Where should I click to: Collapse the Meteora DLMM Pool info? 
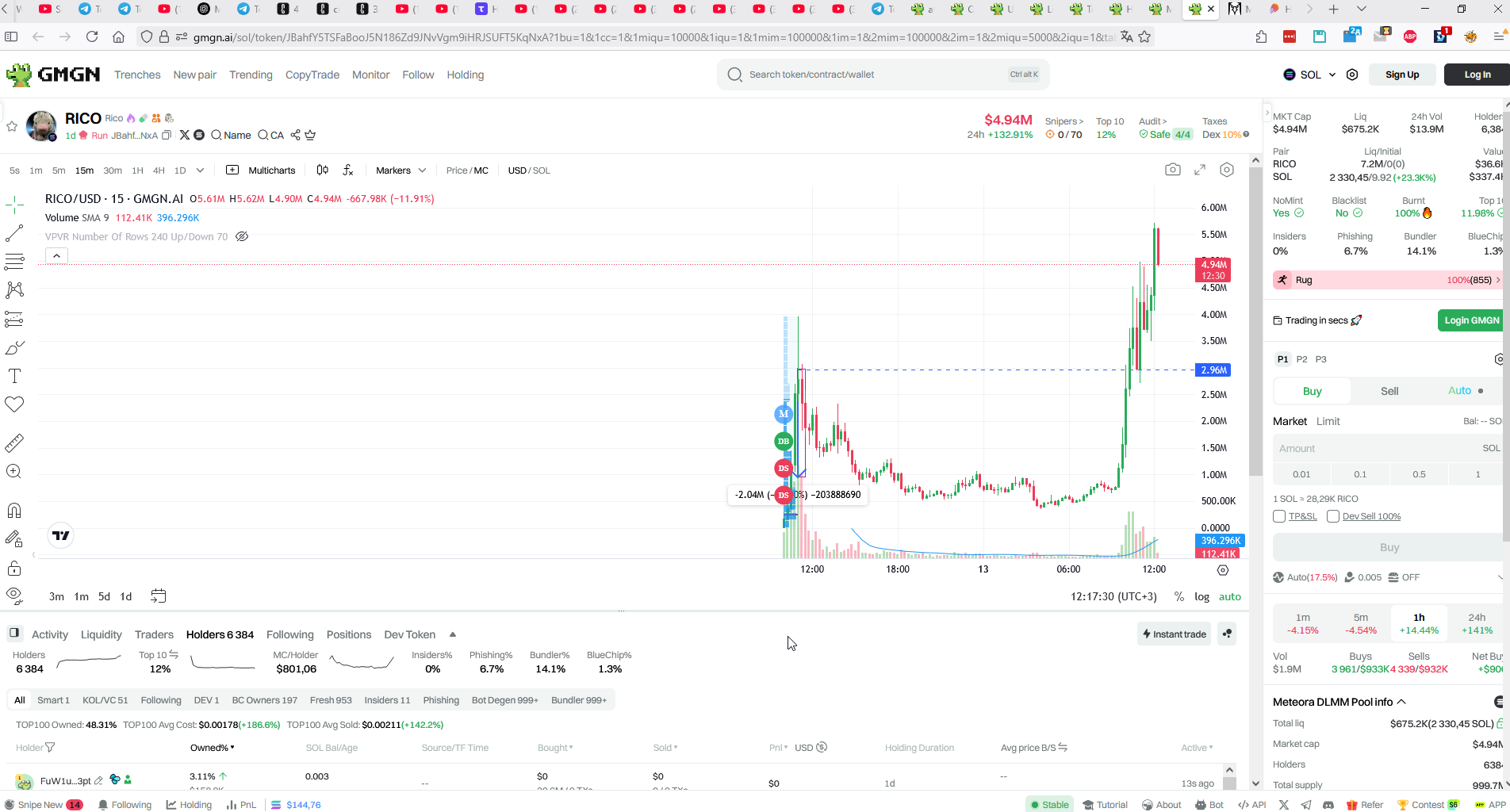click(1401, 702)
